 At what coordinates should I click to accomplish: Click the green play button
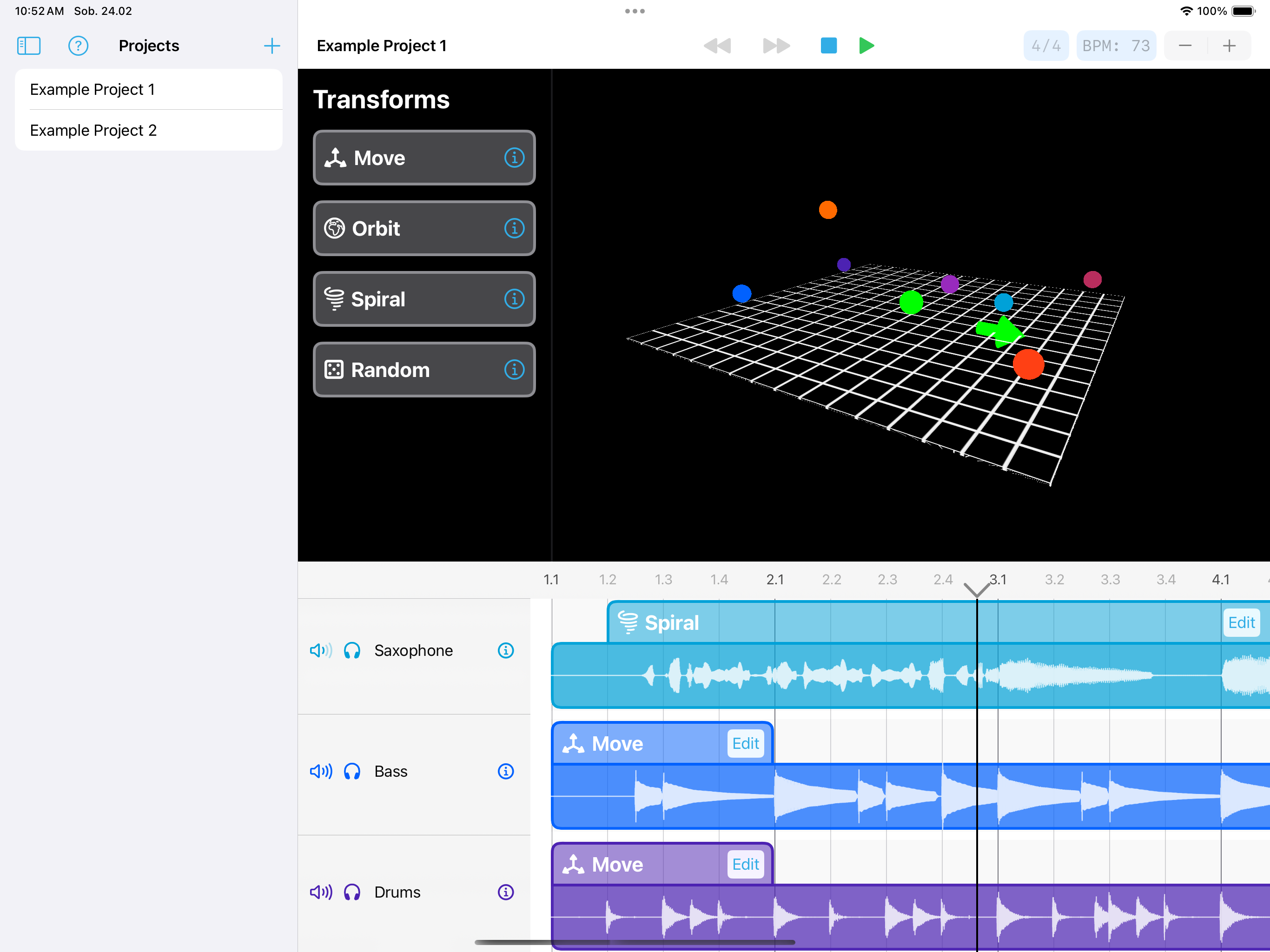point(866,46)
